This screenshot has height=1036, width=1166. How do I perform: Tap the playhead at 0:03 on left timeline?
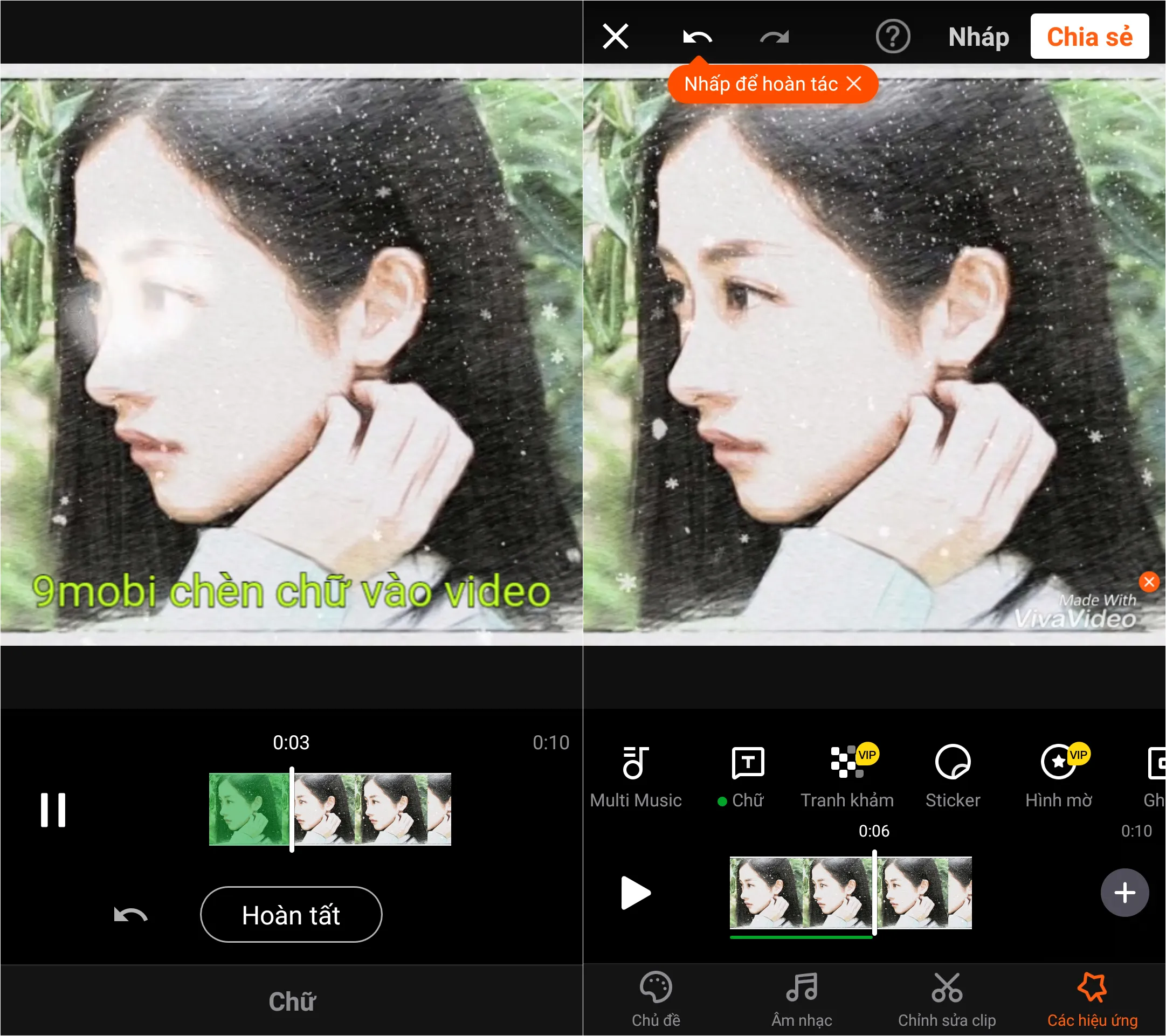pyautogui.click(x=292, y=810)
